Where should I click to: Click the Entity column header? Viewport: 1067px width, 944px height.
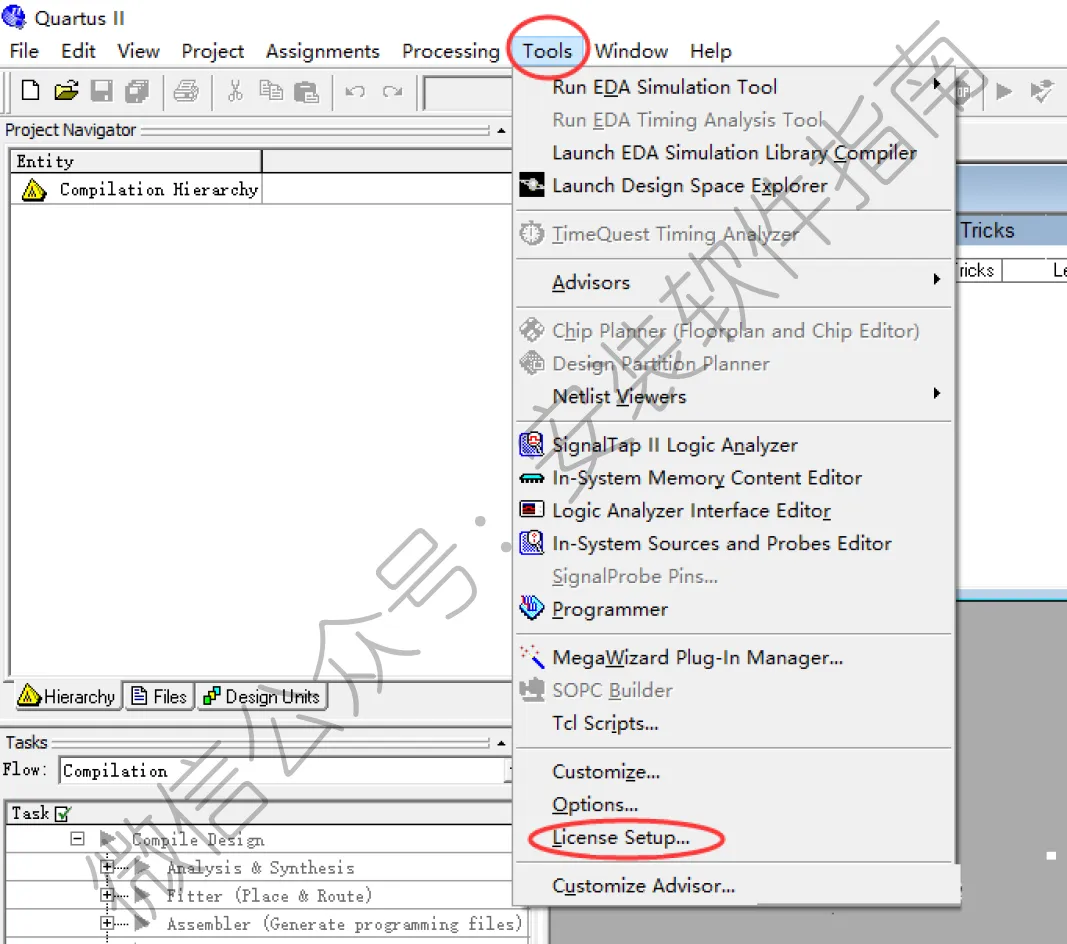point(136,161)
